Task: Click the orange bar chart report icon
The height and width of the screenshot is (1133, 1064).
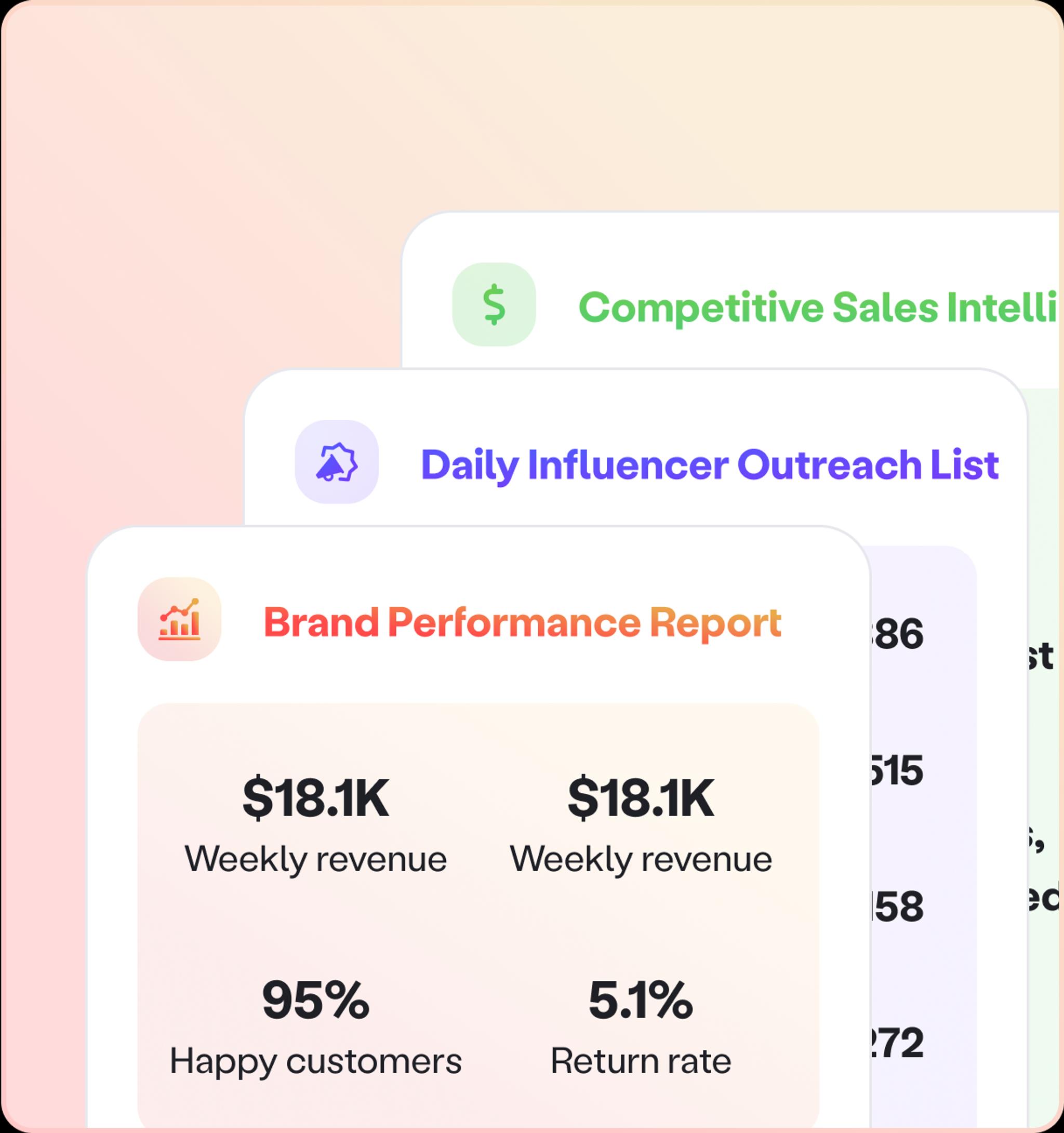Action: (180, 619)
